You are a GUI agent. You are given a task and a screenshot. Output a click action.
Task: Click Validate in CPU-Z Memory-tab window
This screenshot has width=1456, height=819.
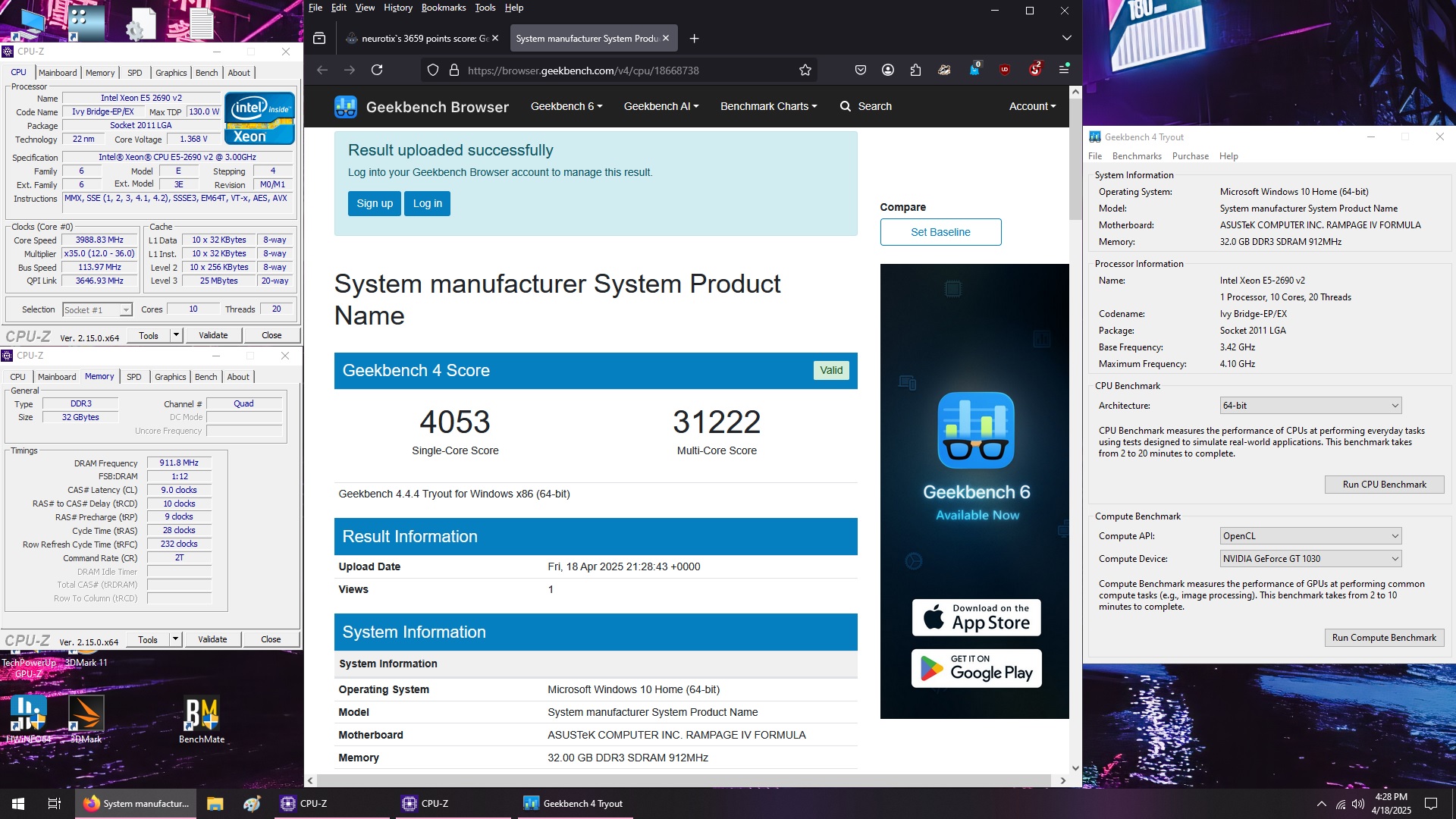click(x=212, y=639)
